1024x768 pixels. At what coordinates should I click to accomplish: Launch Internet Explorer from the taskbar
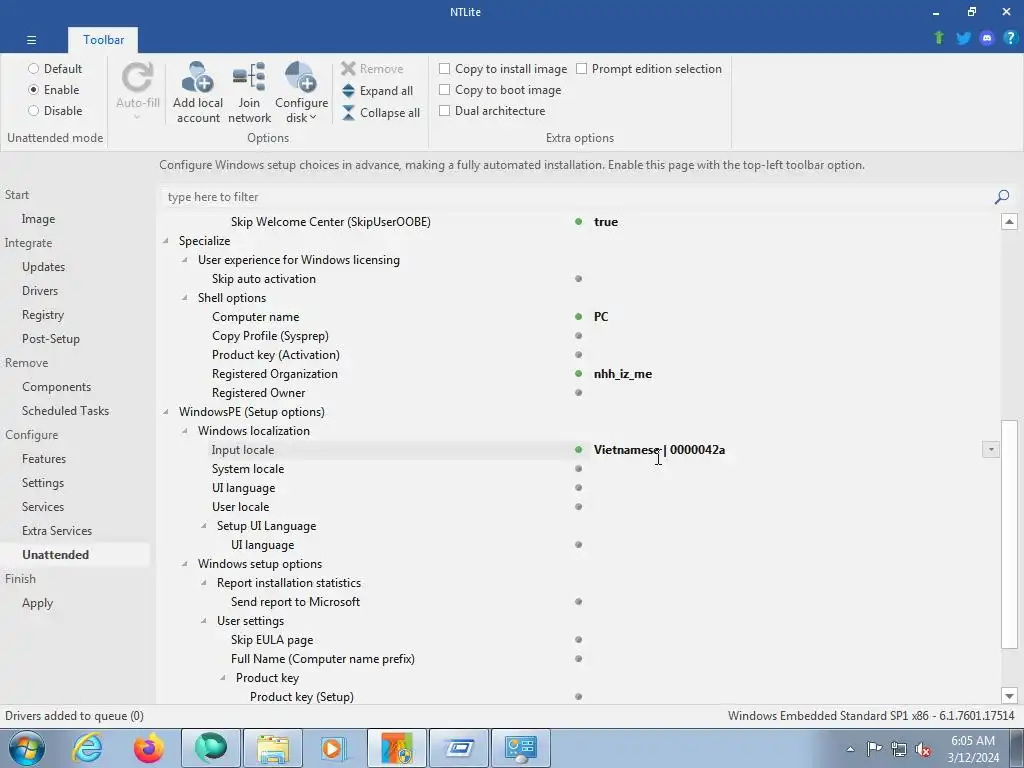point(87,748)
